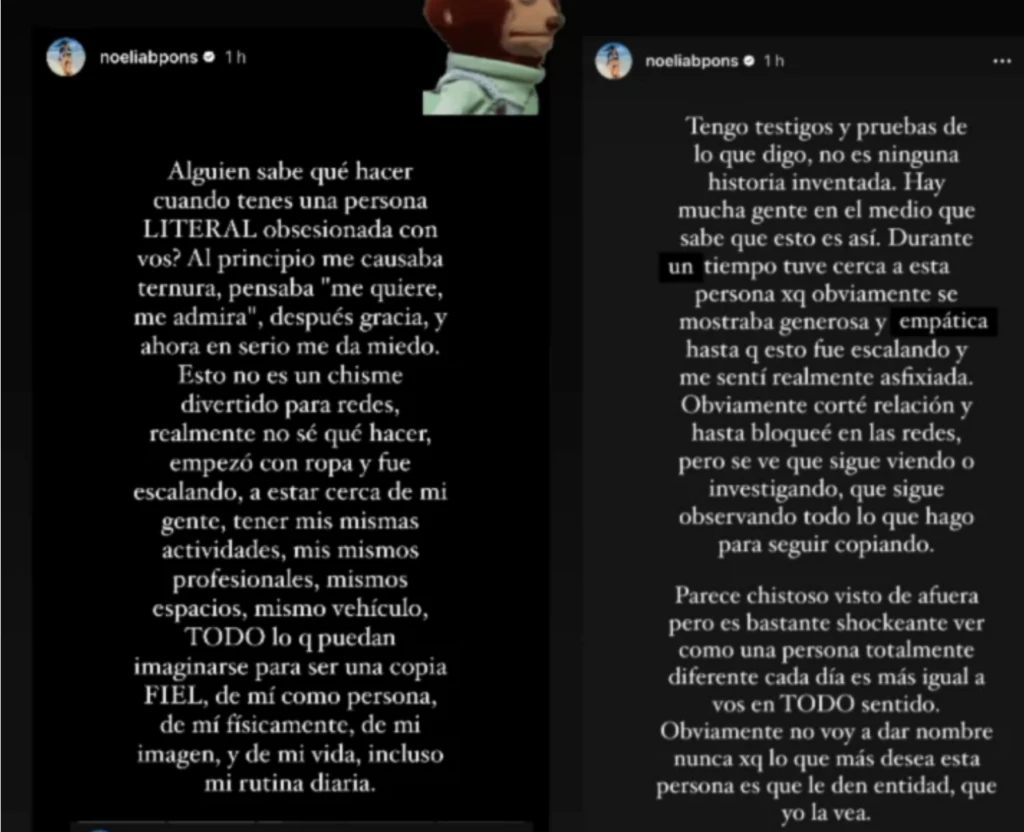Viewport: 1024px width, 832px height.
Task: Click the "mi rutina diaria." closing line
Action: [290, 783]
